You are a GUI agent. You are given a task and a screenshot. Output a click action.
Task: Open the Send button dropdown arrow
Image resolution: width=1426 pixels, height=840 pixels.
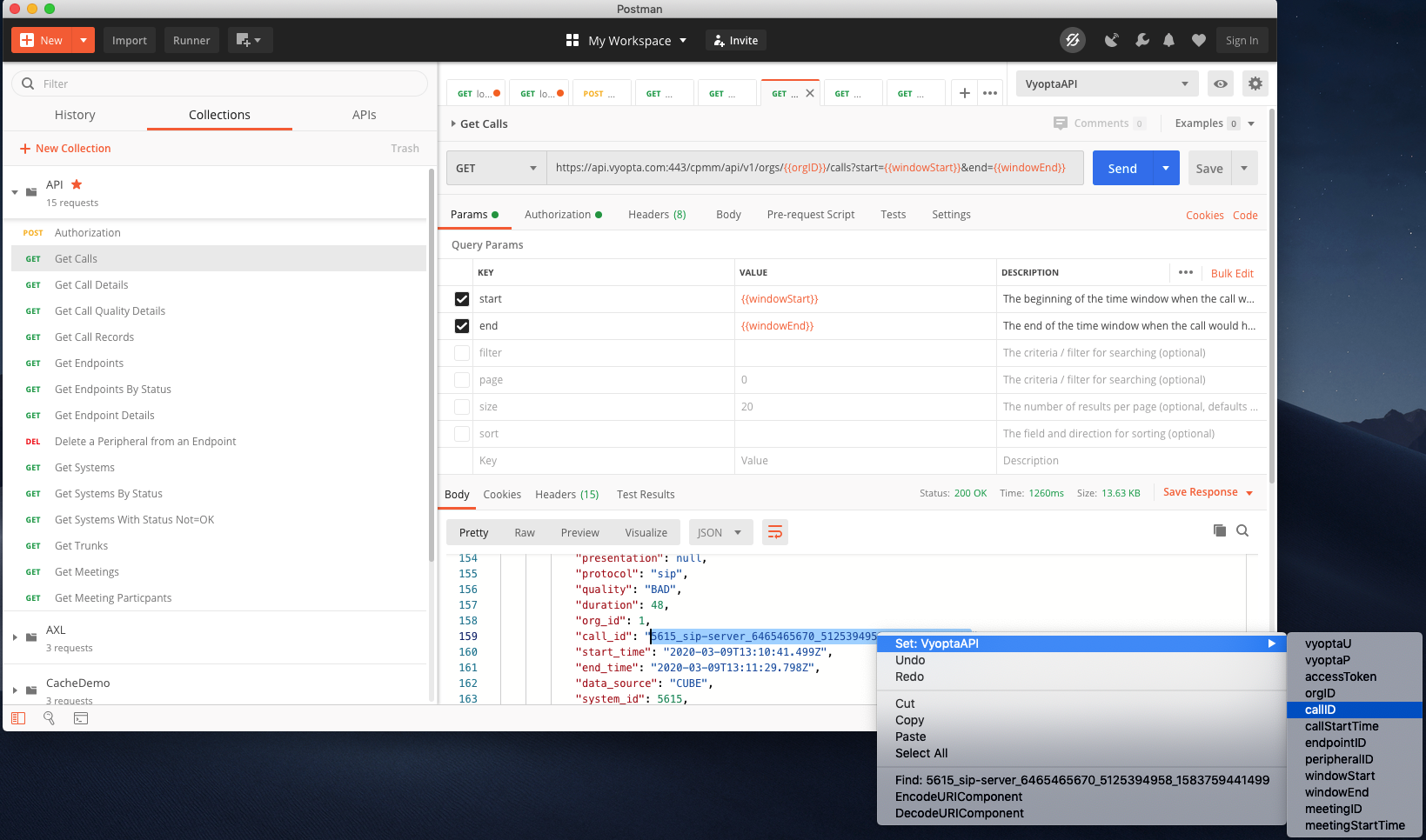point(1165,168)
